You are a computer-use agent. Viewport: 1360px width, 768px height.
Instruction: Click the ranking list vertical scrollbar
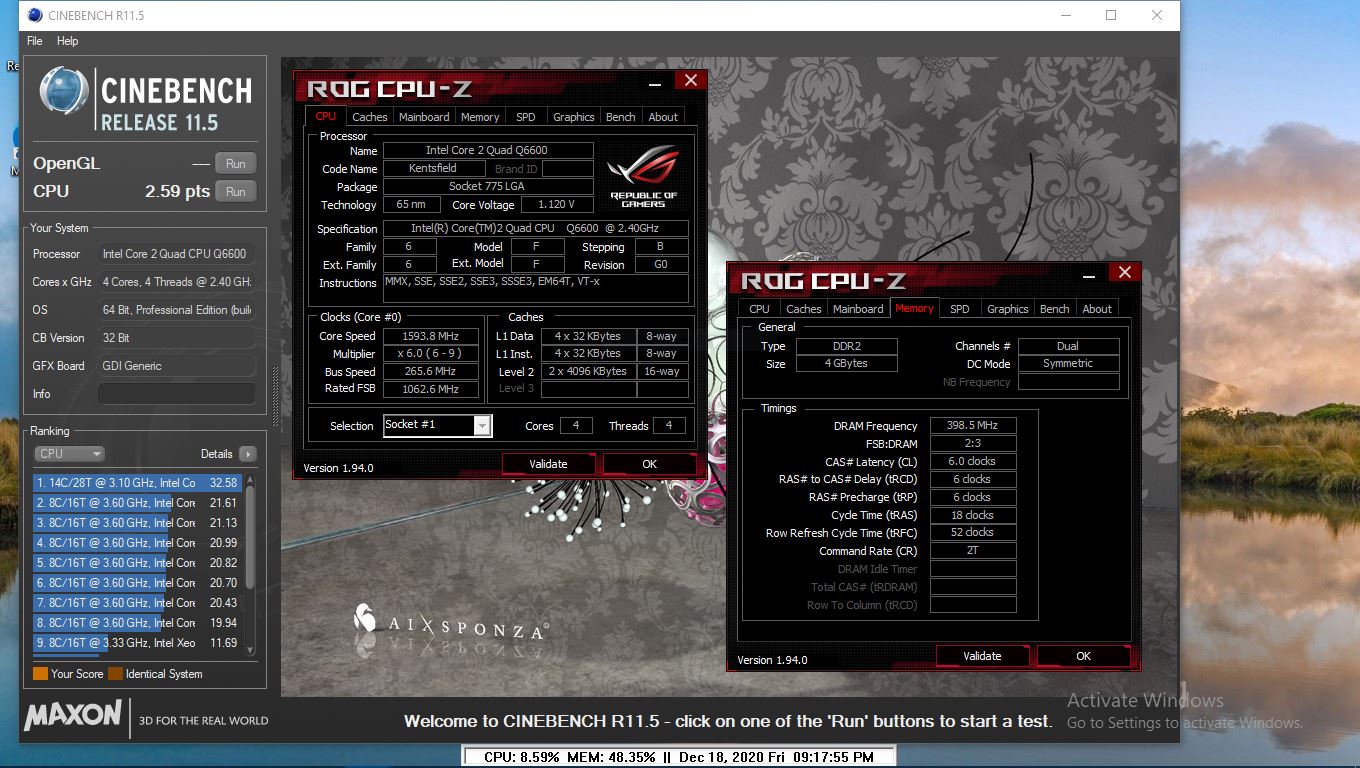tap(250, 565)
